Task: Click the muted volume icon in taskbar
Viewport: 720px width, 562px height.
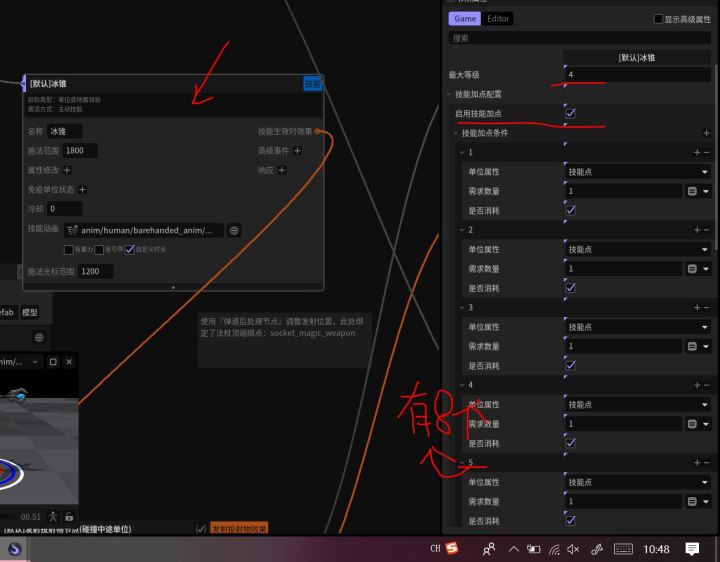Action: pyautogui.click(x=573, y=549)
